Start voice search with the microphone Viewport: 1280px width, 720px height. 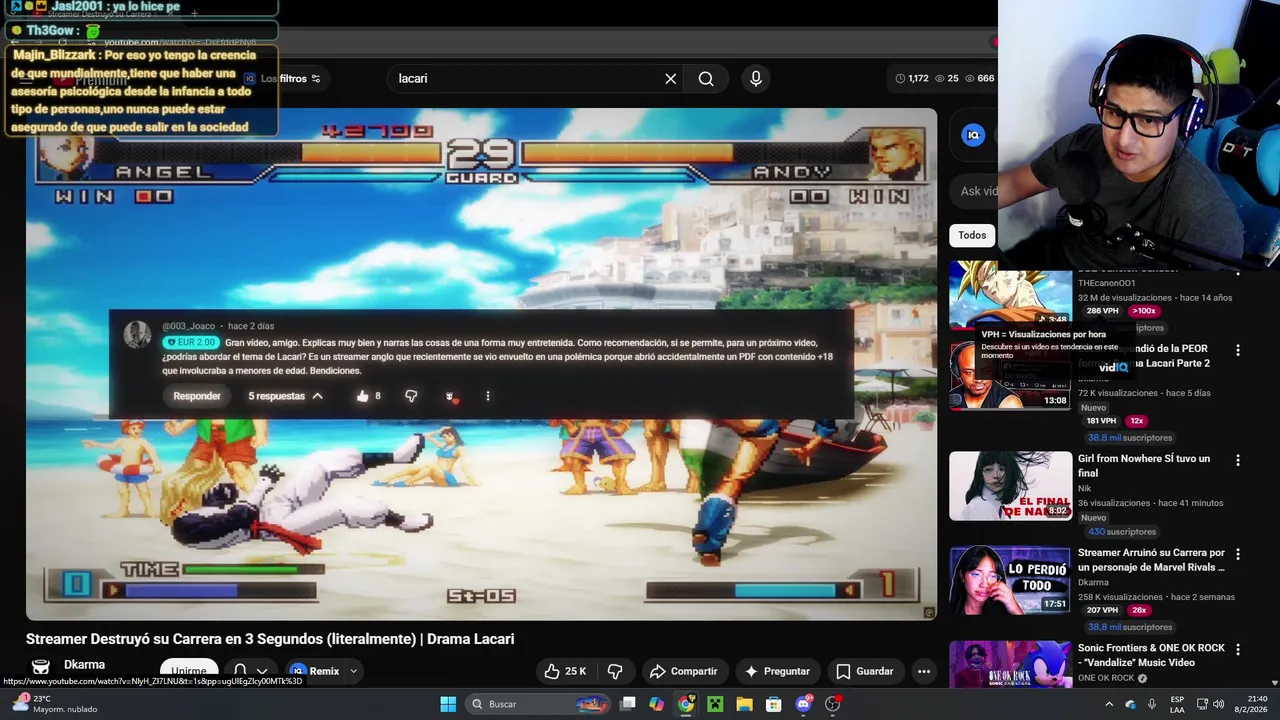tap(756, 79)
